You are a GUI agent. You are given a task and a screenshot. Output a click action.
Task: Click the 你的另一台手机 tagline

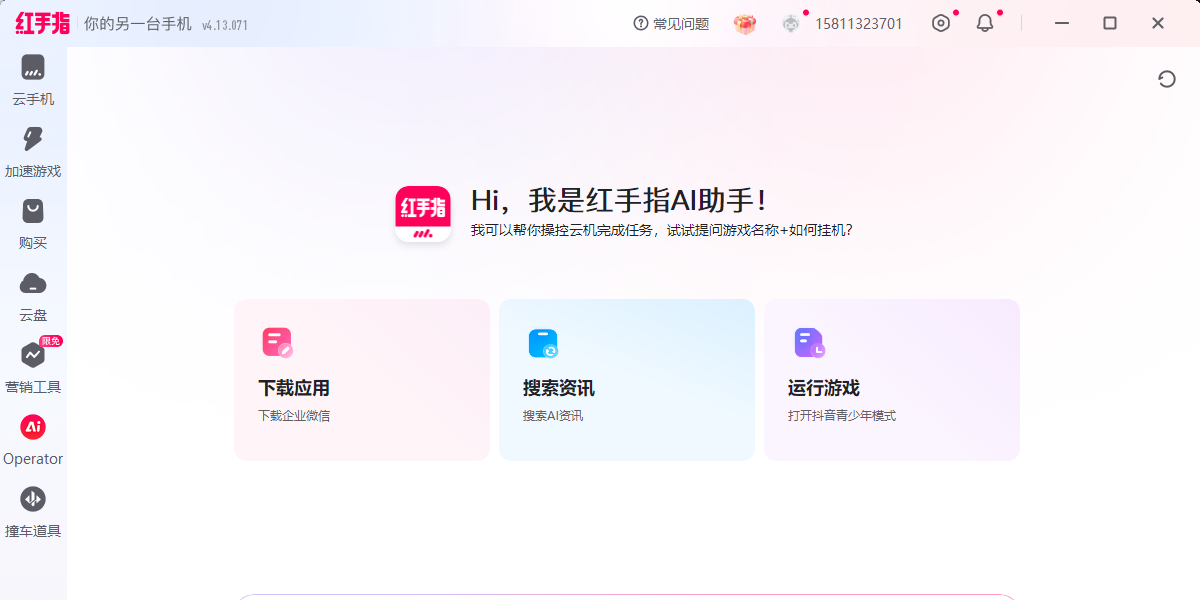click(x=138, y=24)
